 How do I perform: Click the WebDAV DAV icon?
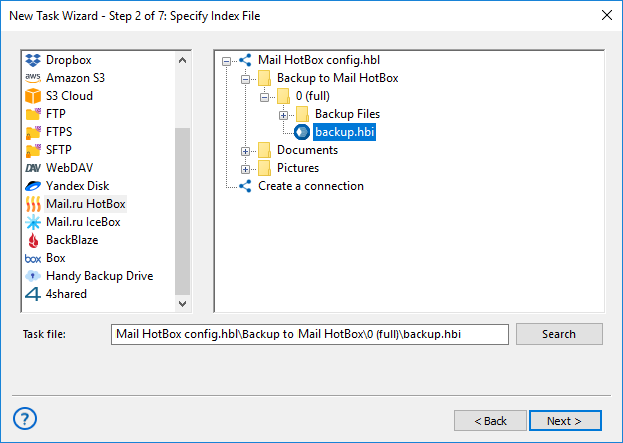click(33, 168)
